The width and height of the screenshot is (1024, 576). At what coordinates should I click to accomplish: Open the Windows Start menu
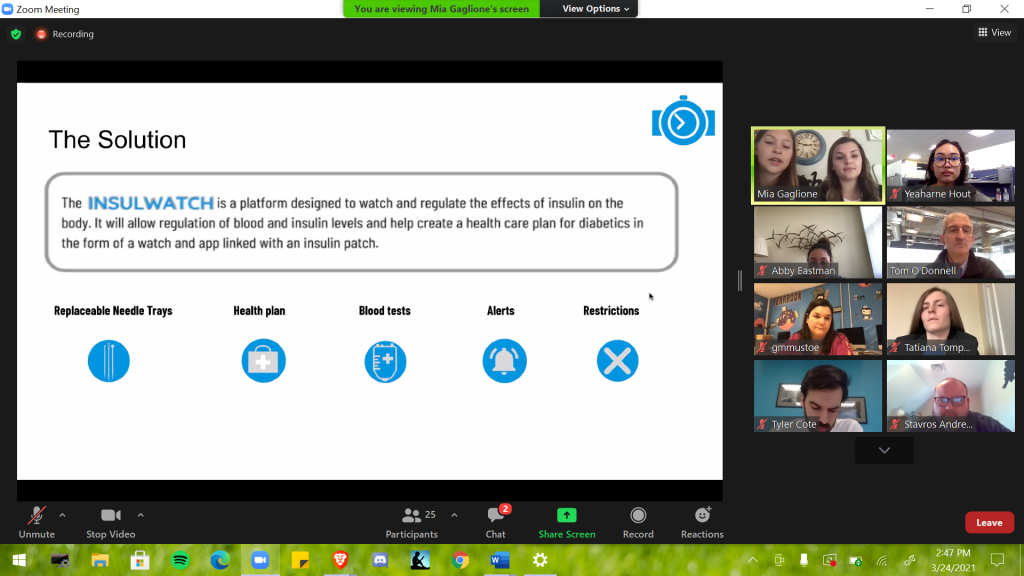[x=19, y=560]
